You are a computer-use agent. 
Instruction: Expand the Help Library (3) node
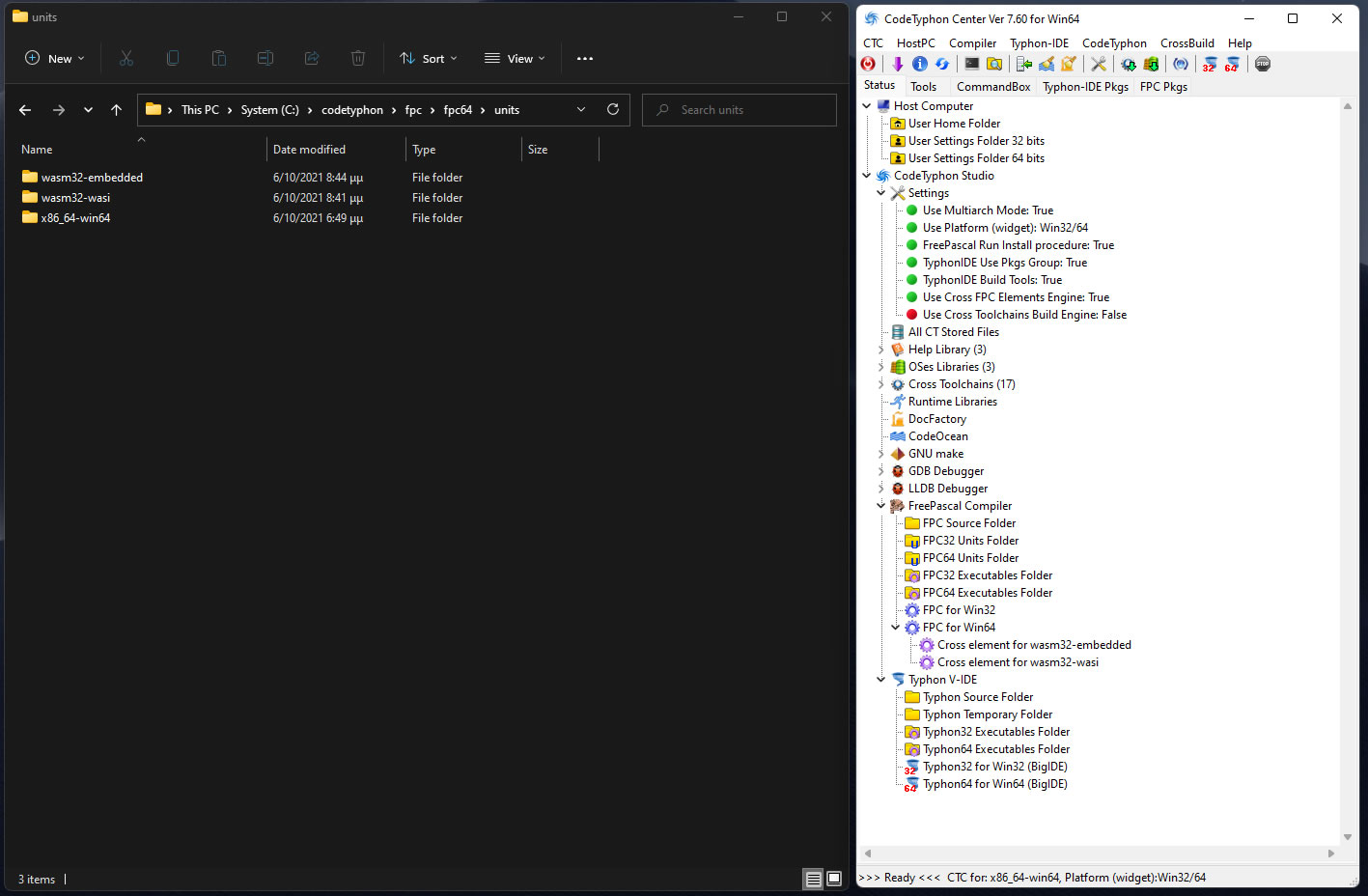pyautogui.click(x=881, y=350)
